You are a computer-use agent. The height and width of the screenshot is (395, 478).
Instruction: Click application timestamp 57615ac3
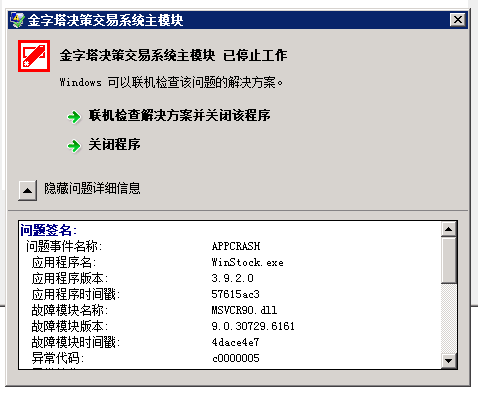click(x=235, y=294)
